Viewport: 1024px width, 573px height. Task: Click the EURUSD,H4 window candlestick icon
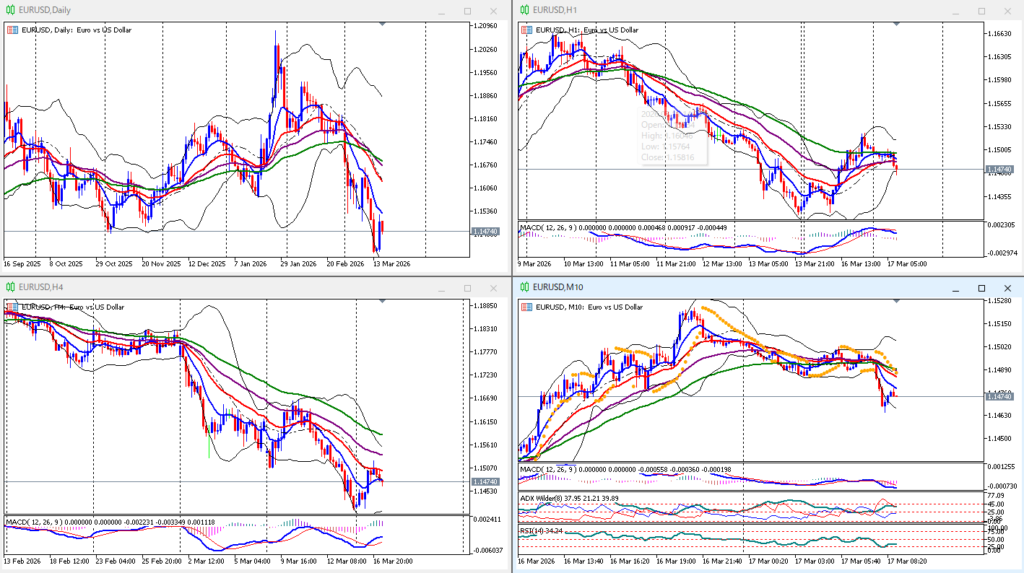pos(11,287)
